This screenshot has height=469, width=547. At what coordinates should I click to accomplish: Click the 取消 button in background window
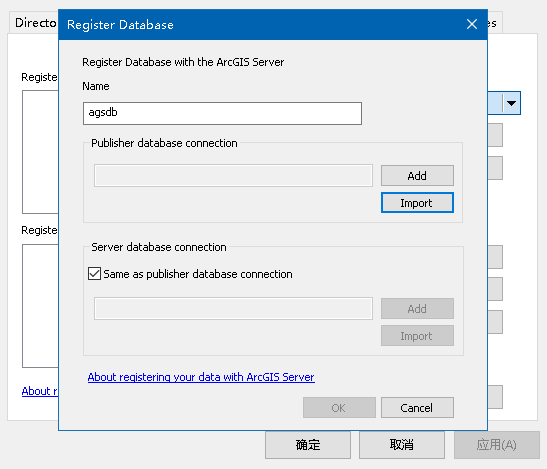402,445
